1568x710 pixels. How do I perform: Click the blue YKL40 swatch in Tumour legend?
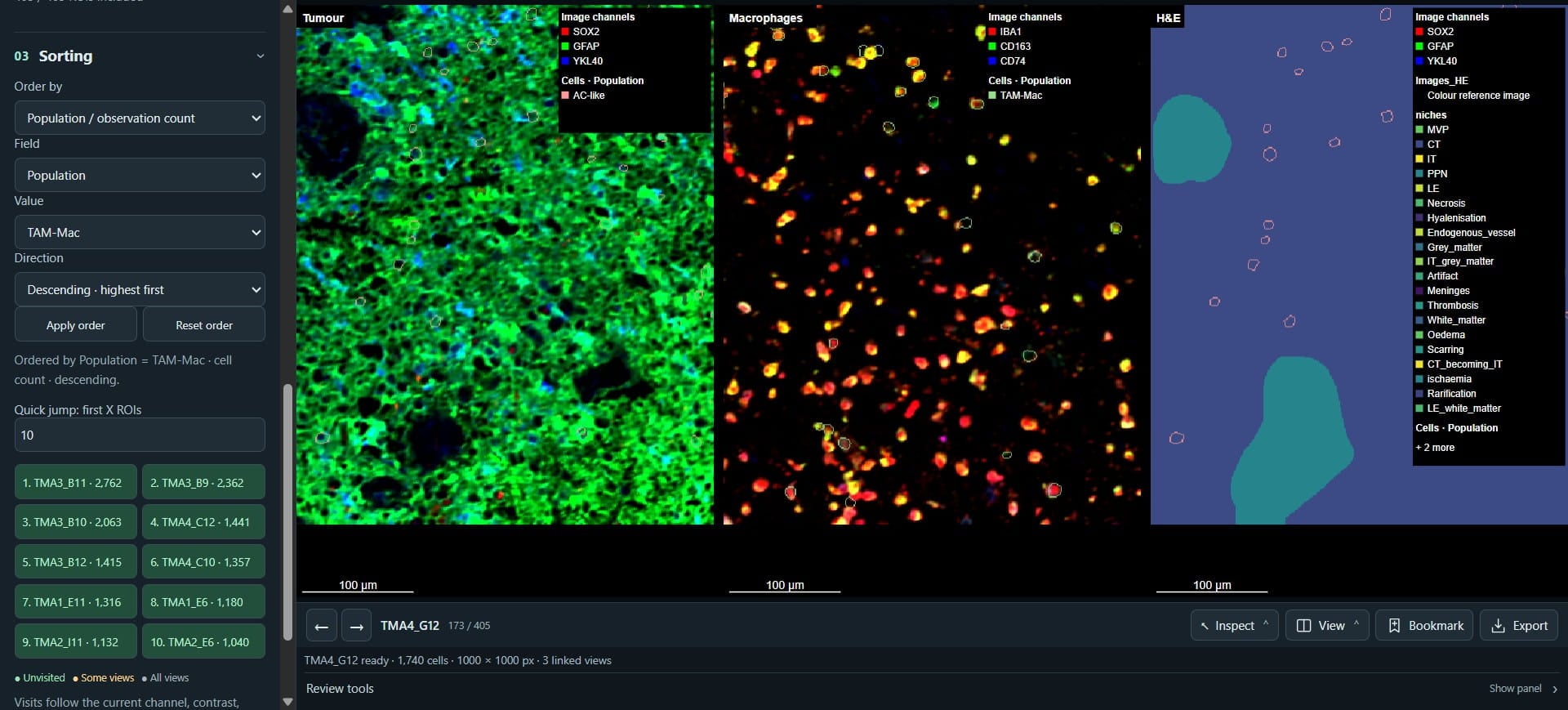565,61
